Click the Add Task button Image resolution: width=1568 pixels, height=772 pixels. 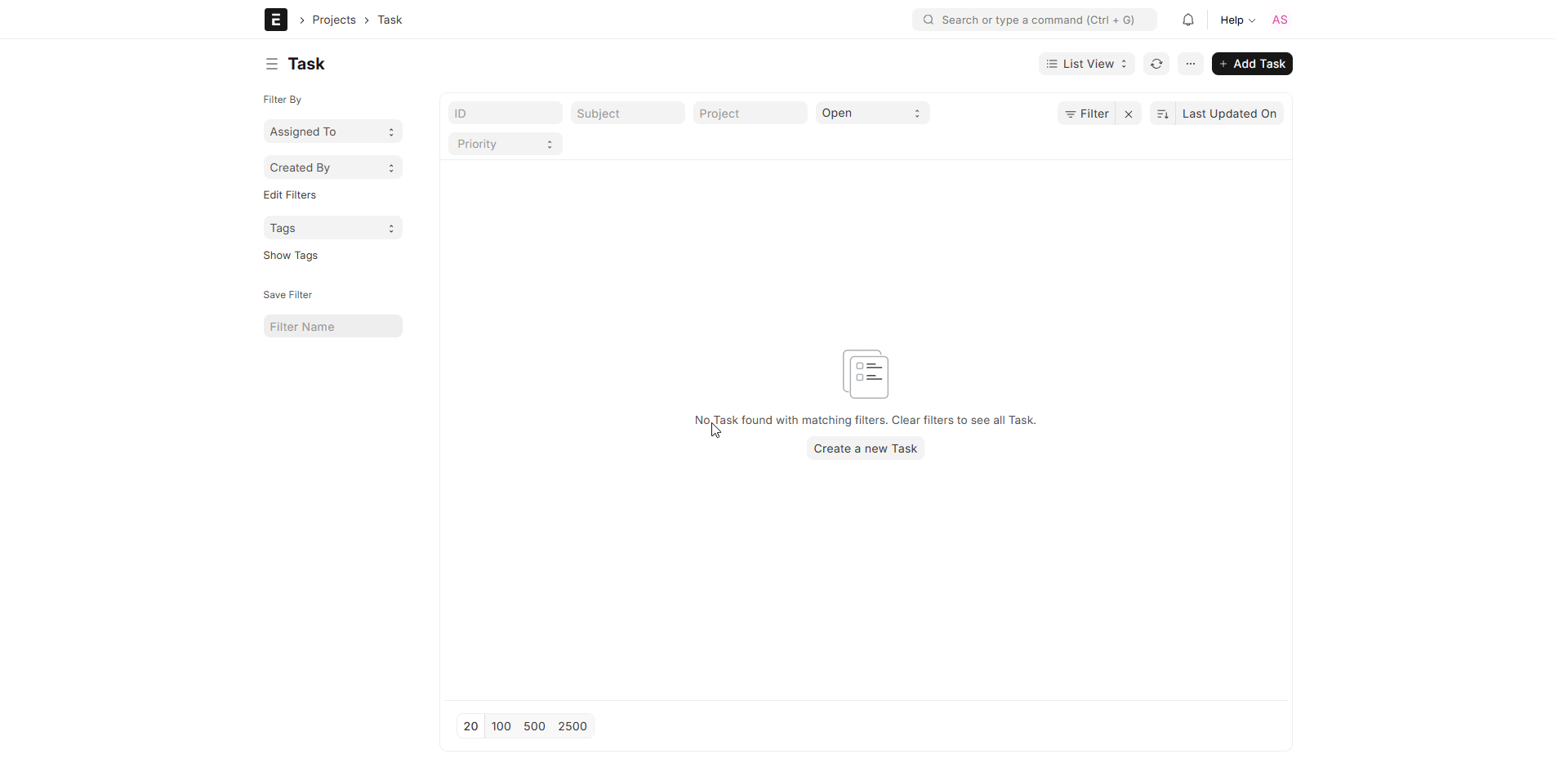pos(1252,64)
